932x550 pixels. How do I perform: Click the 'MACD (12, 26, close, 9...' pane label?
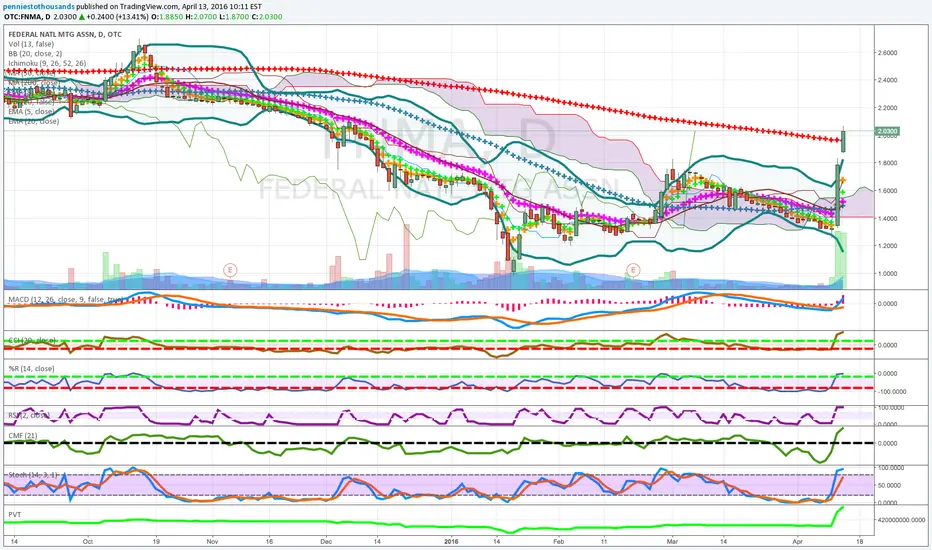click(65, 299)
